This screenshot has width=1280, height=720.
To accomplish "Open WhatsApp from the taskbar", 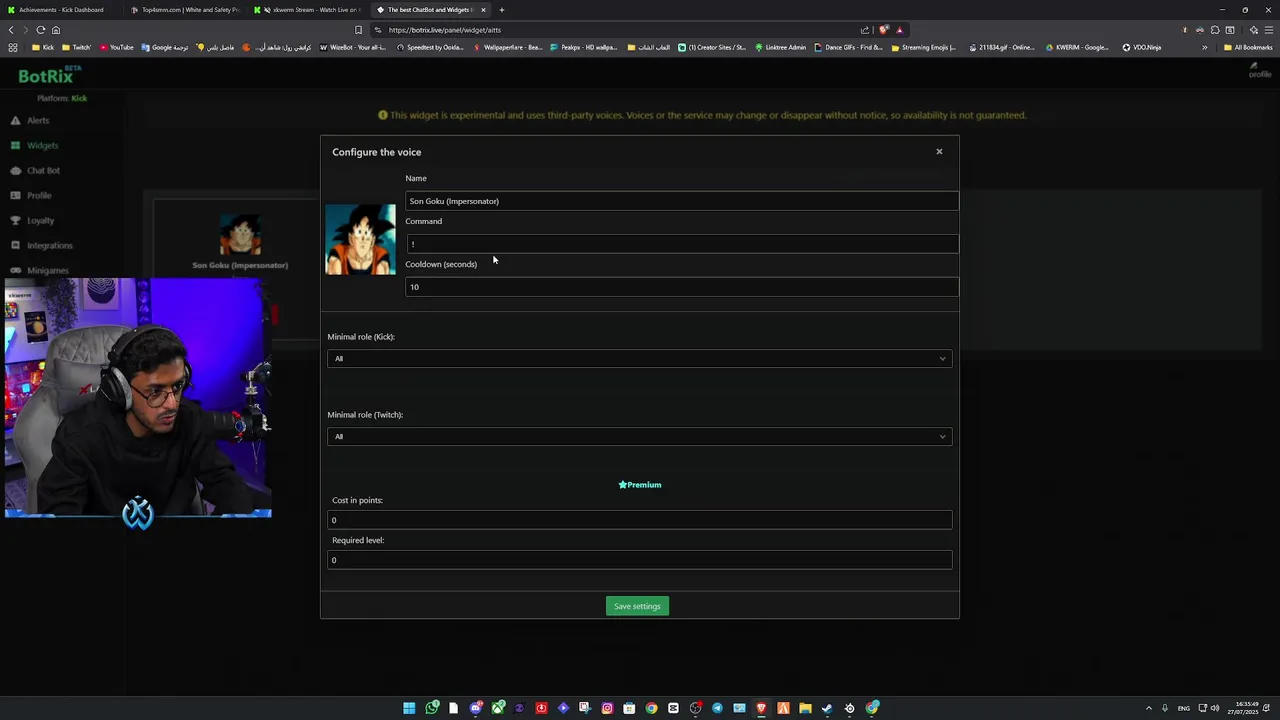I will (x=432, y=708).
